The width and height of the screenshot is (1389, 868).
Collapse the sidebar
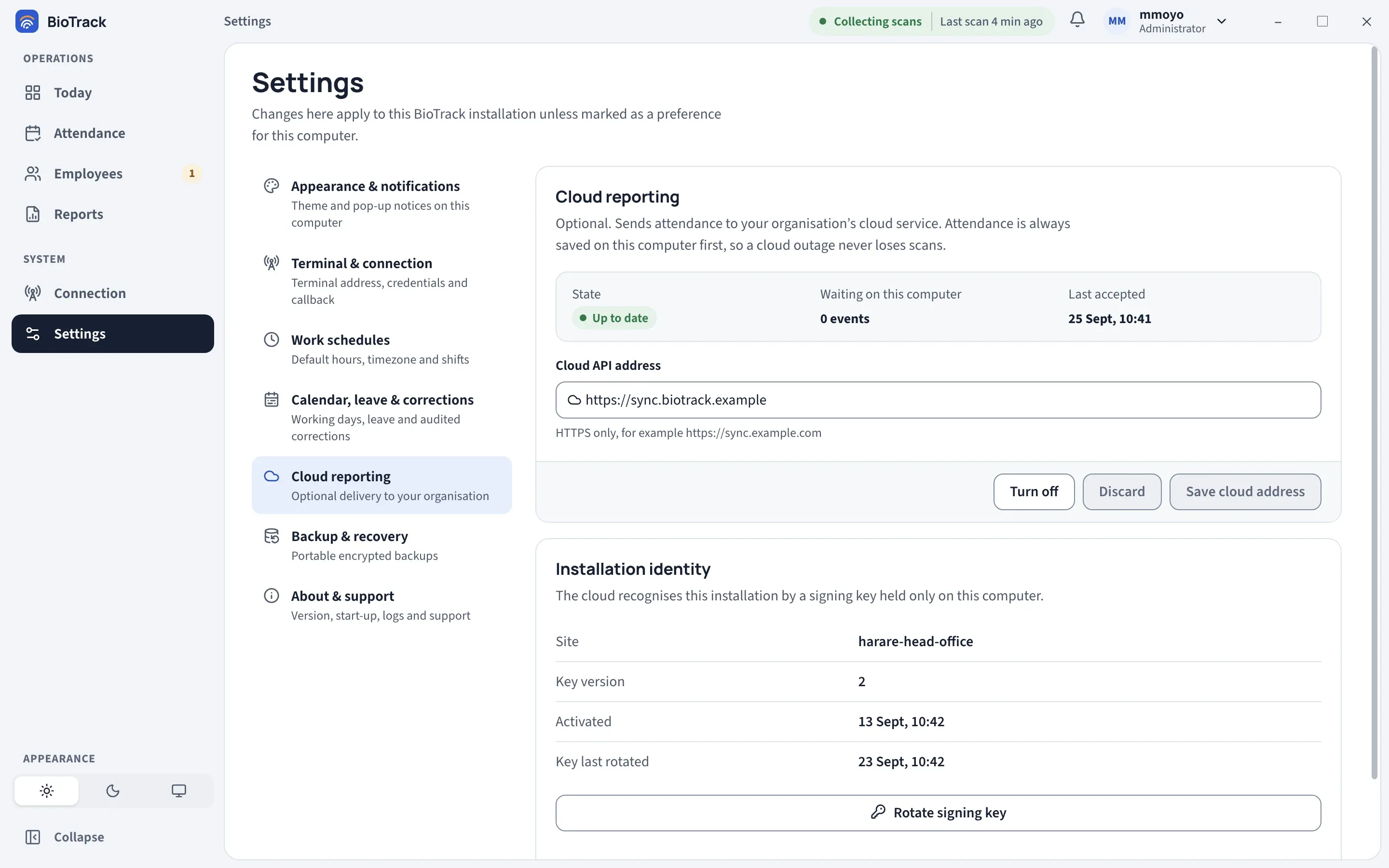112,837
